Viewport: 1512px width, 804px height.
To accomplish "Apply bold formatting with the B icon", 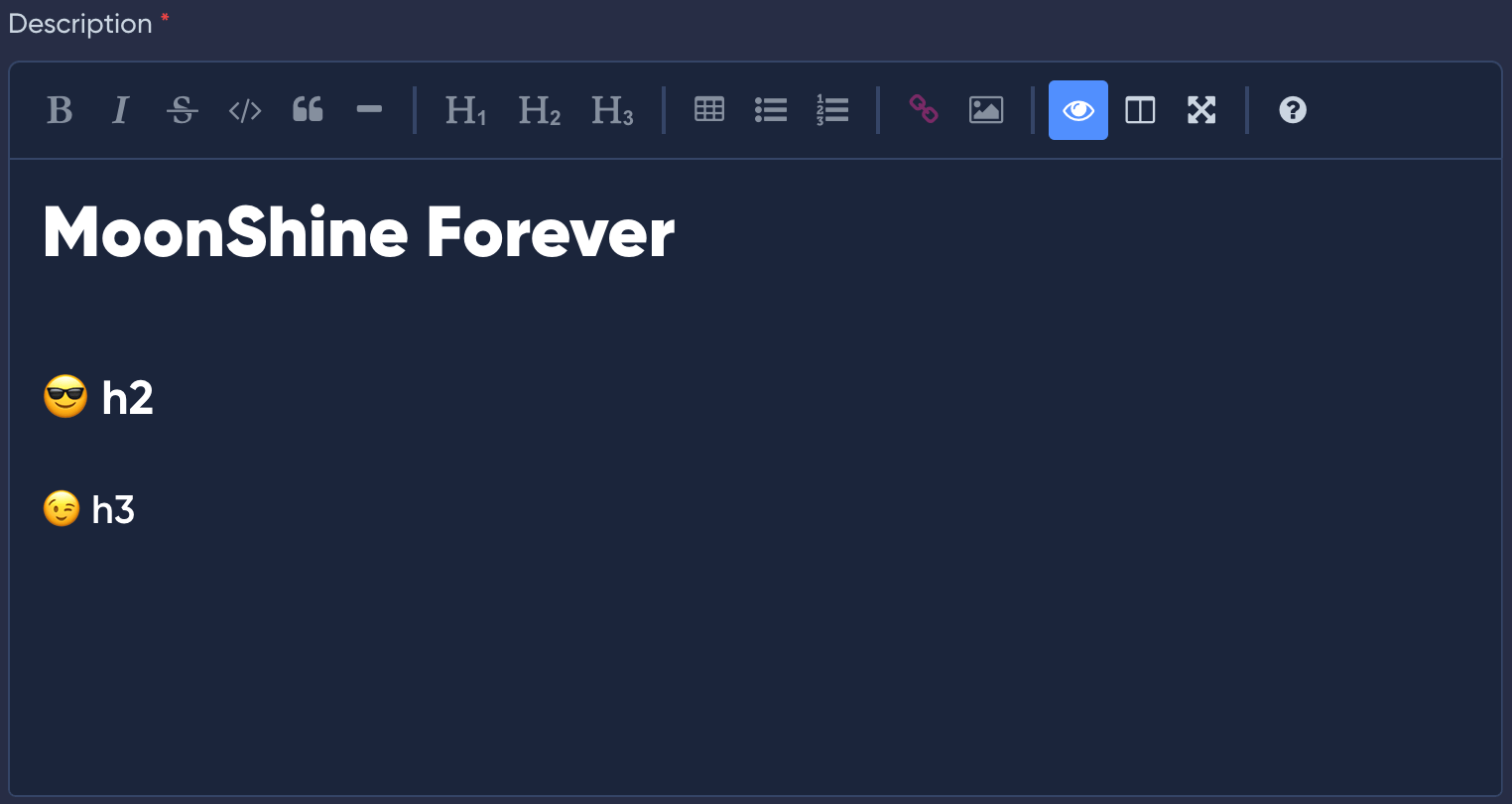I will coord(60,110).
